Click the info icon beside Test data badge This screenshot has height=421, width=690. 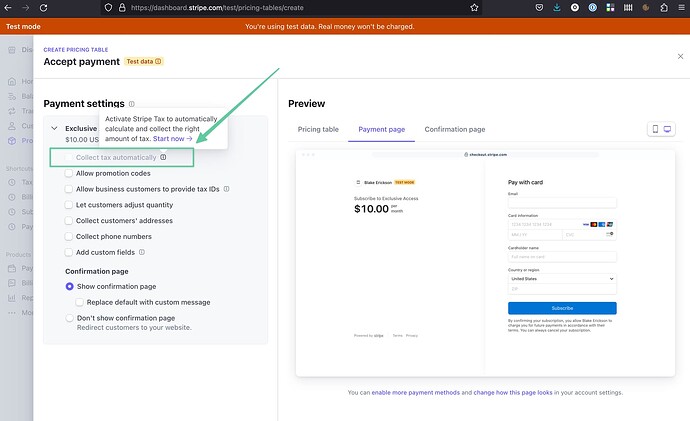(x=158, y=61)
